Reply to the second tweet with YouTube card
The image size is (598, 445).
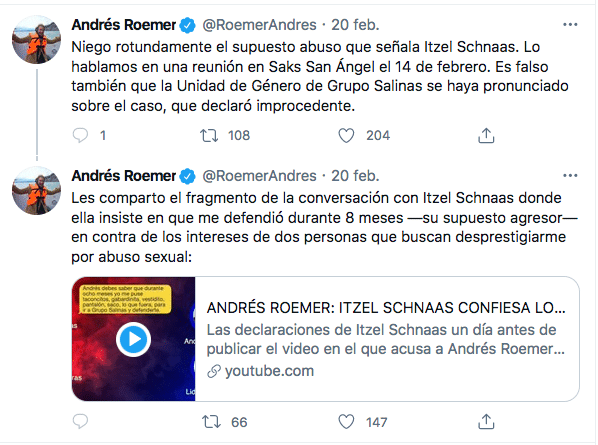tap(80, 421)
